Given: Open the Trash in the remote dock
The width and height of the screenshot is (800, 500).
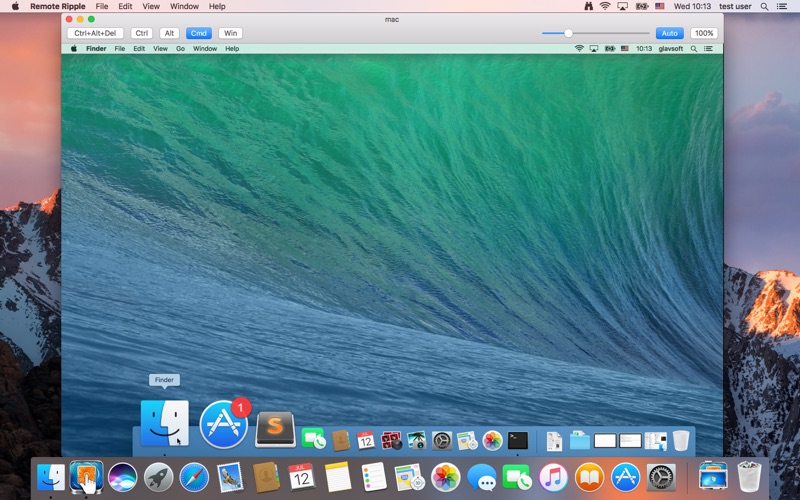Looking at the screenshot, I should (x=681, y=440).
